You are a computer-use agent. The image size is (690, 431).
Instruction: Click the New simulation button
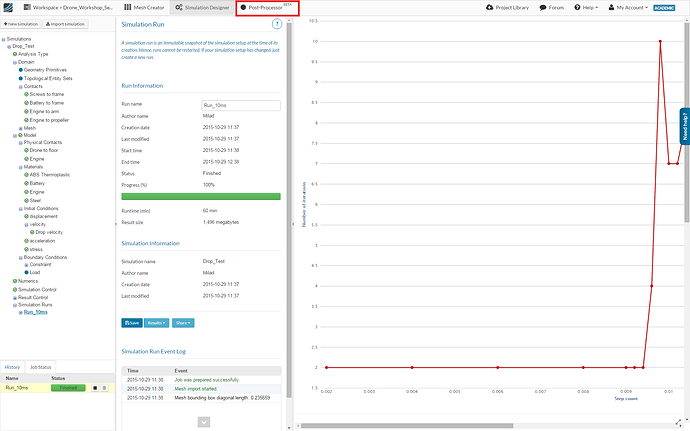pyautogui.click(x=21, y=24)
